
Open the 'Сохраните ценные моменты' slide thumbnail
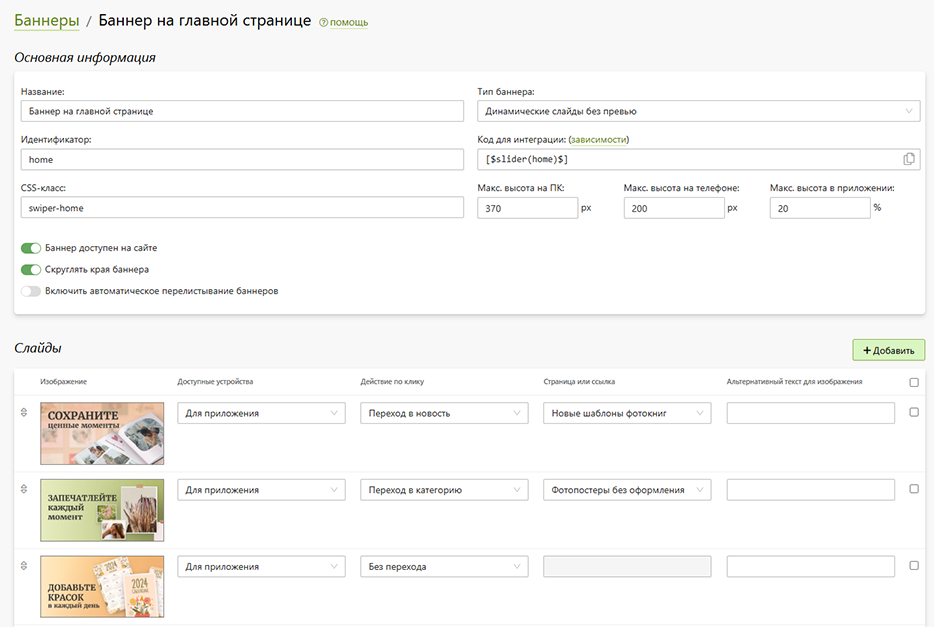pyautogui.click(x=102, y=433)
